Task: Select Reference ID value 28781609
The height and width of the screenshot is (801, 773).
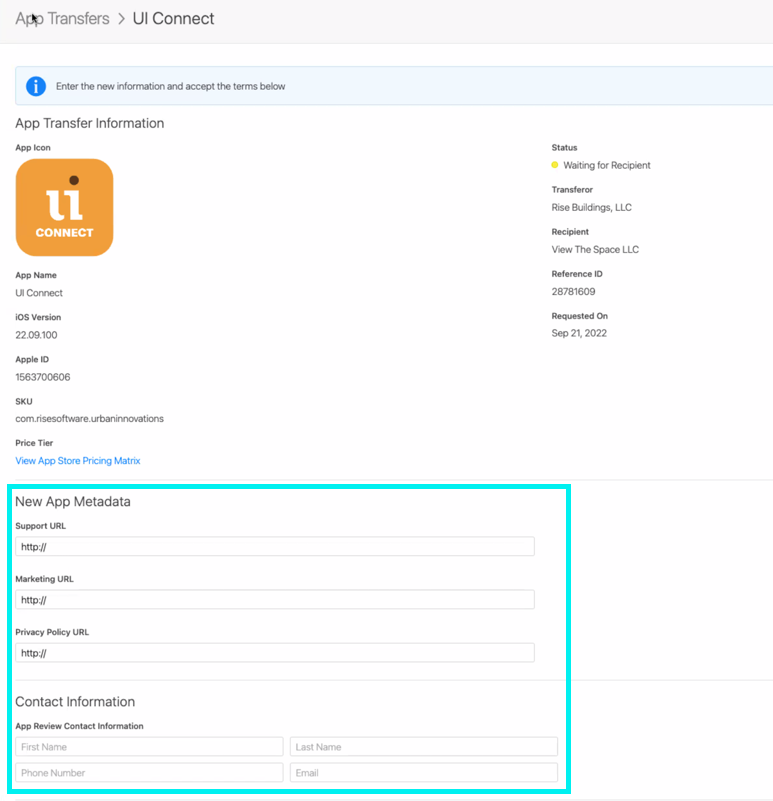Action: tap(573, 292)
